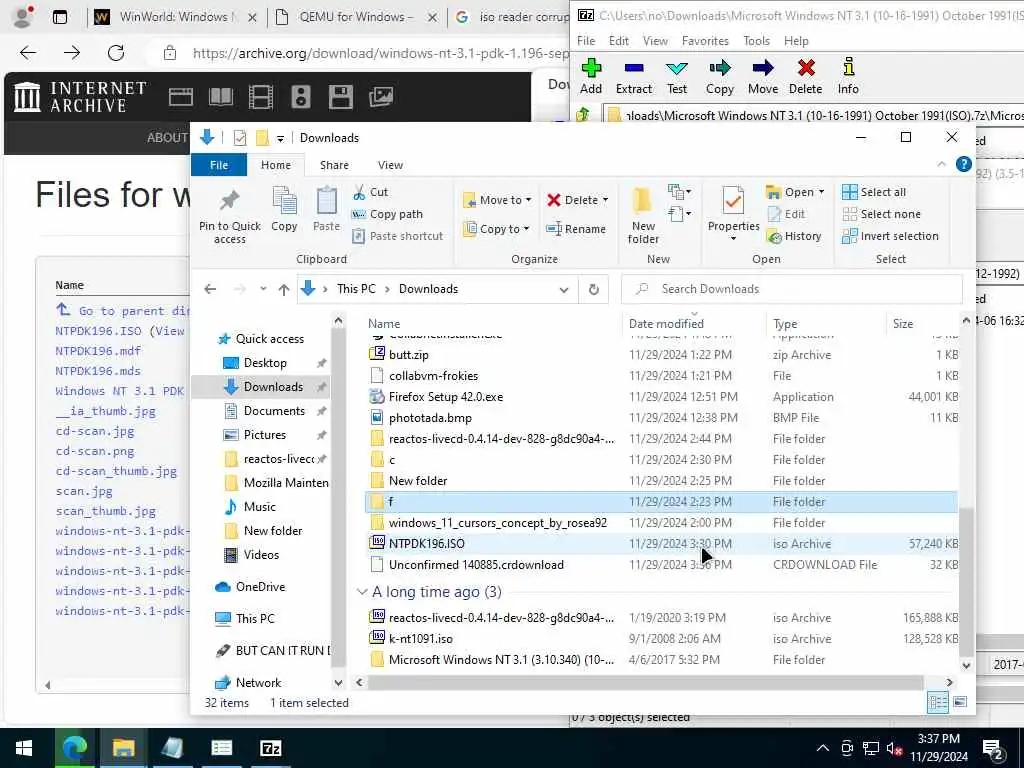Select Network in navigation pane

click(x=258, y=682)
